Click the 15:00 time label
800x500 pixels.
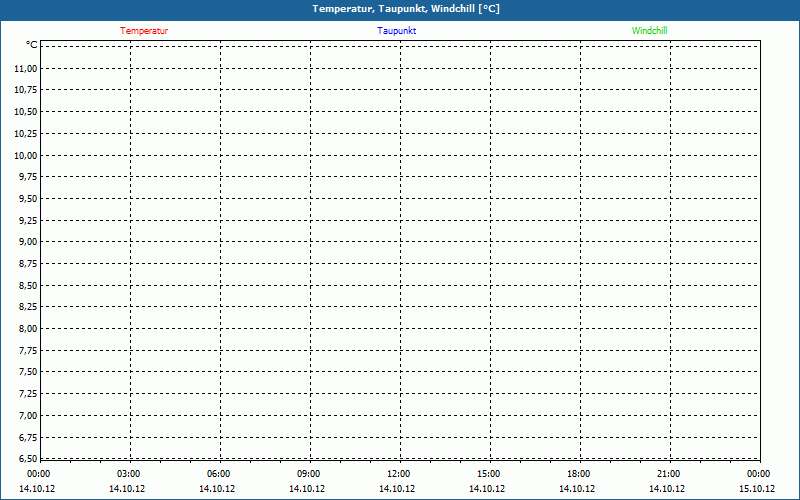click(x=489, y=474)
